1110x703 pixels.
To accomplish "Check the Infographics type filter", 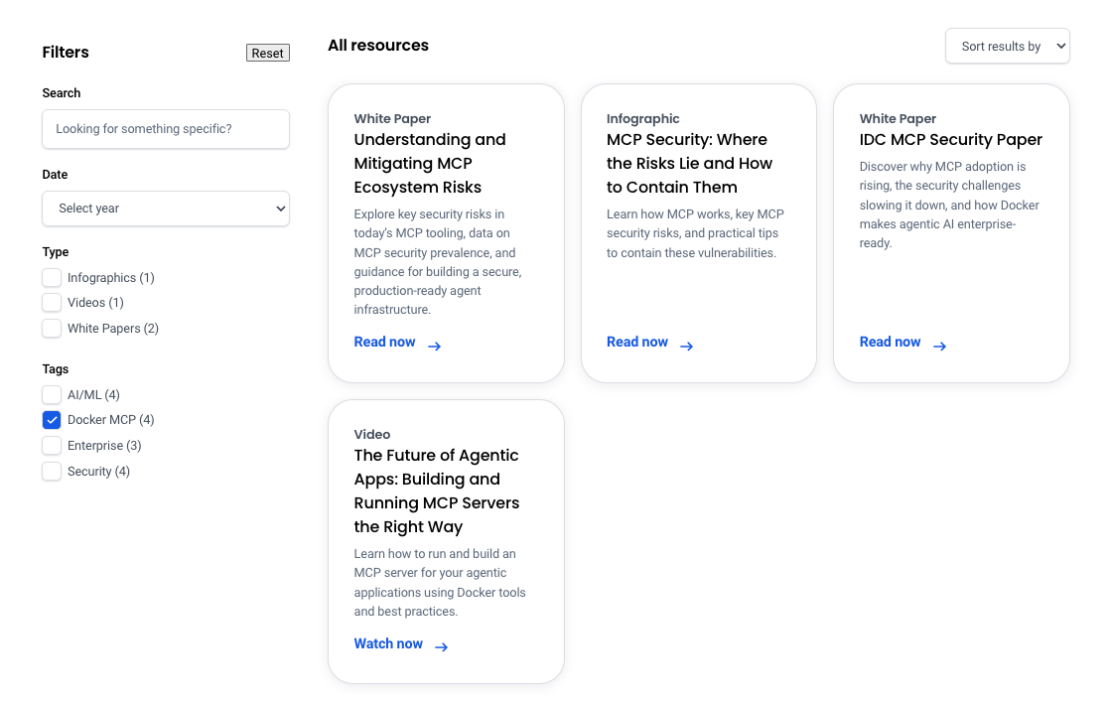I will pyautogui.click(x=52, y=277).
